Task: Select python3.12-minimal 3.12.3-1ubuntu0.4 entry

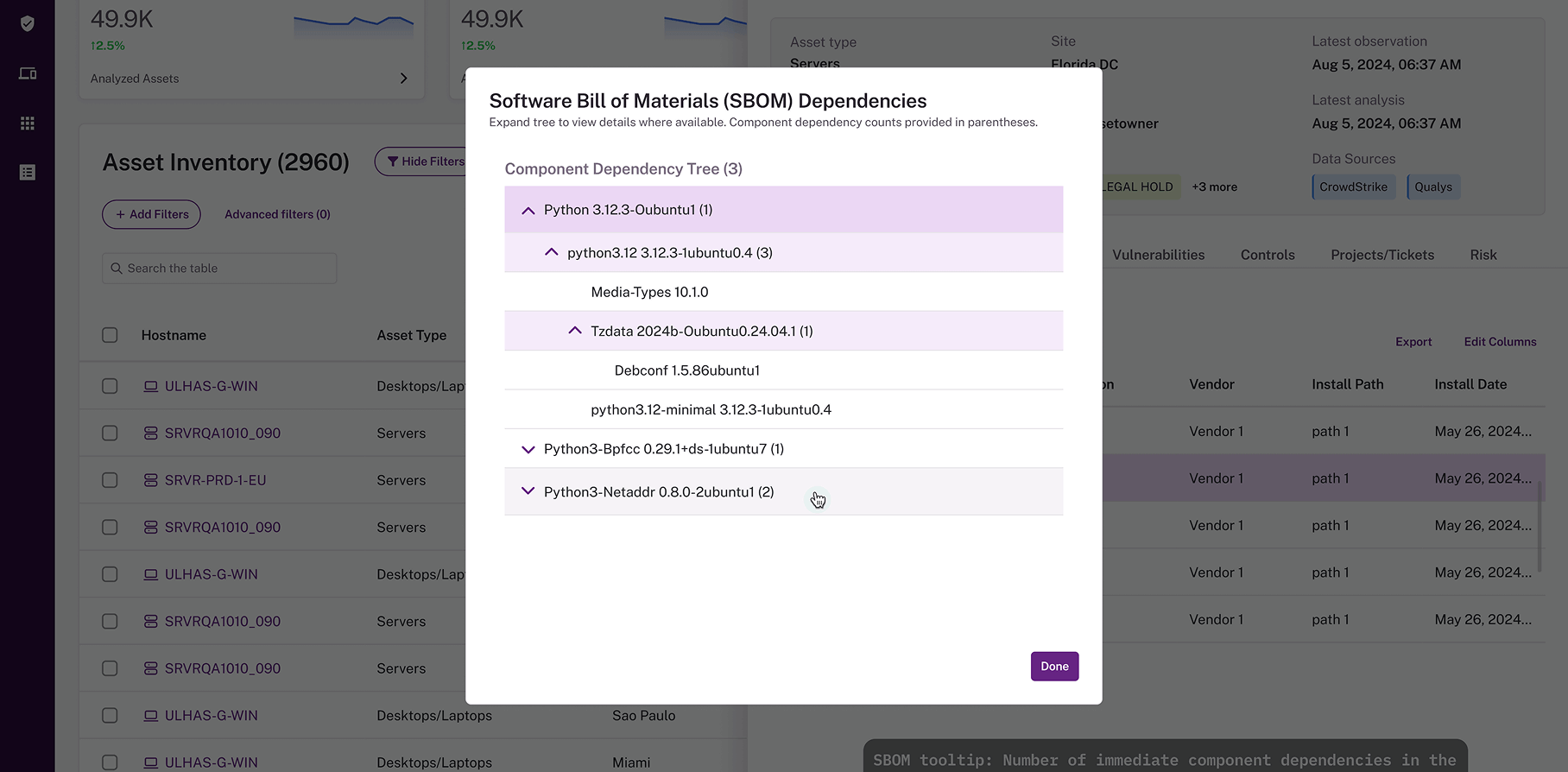Action: 711,410
